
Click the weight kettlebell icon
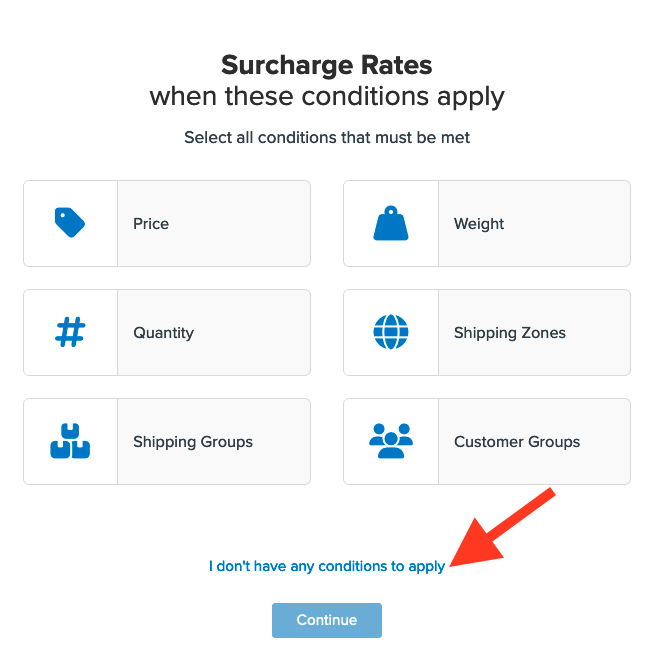coord(391,223)
